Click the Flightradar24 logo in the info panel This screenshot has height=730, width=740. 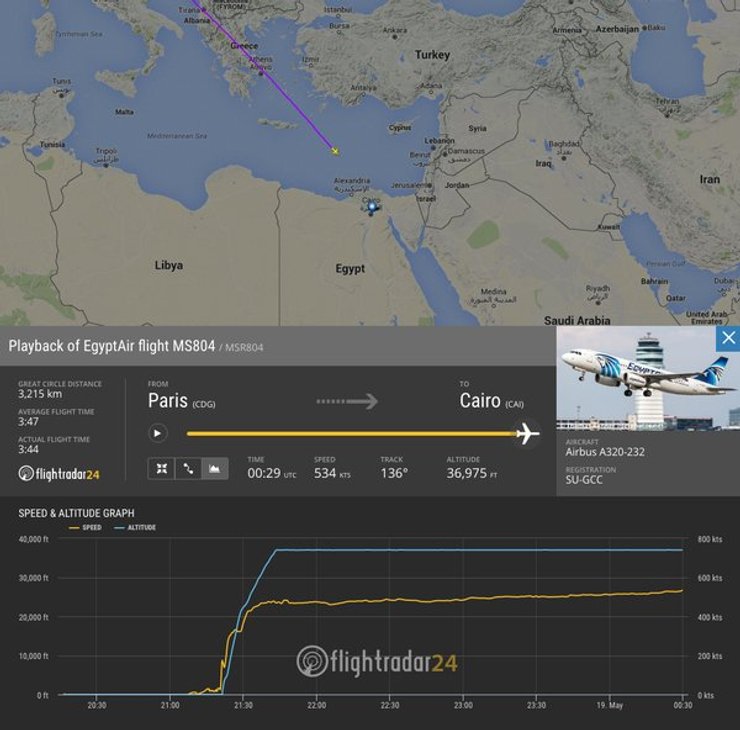(x=59, y=473)
